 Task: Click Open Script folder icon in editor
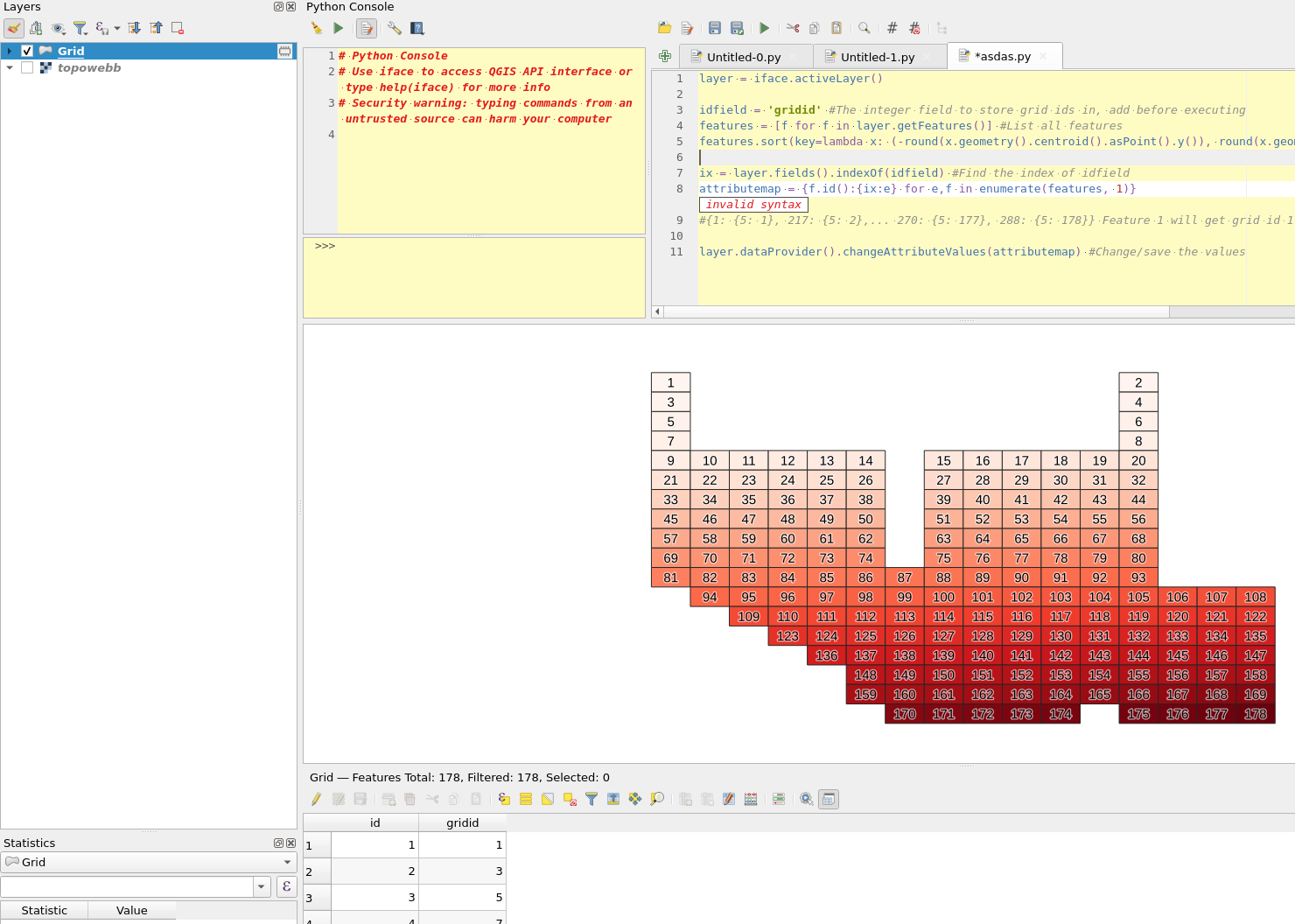[665, 28]
